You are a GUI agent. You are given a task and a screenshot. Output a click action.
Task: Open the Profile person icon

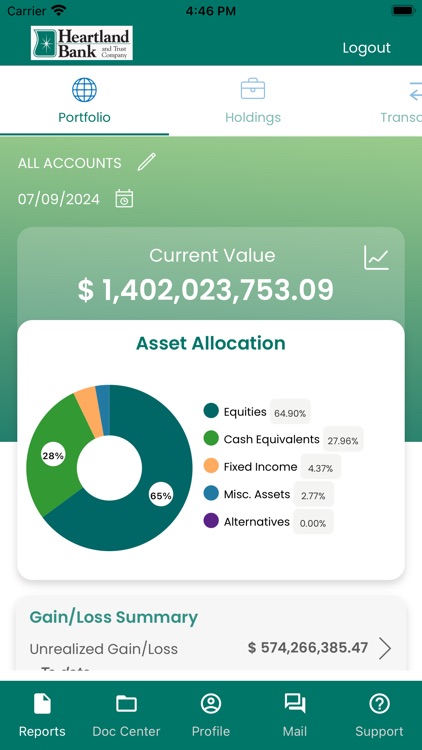click(x=211, y=704)
